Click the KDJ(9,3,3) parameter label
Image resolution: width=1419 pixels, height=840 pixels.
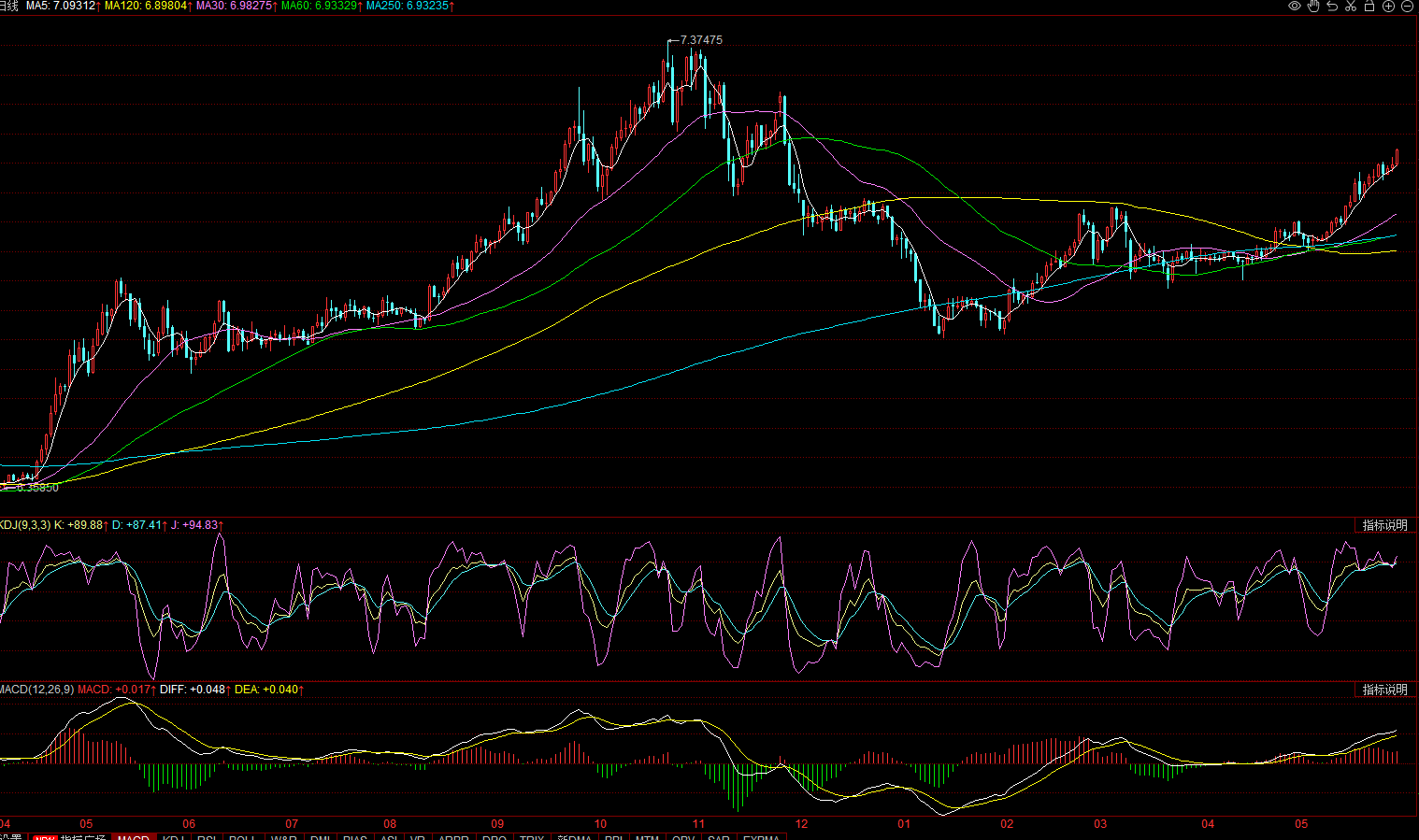(x=25, y=525)
